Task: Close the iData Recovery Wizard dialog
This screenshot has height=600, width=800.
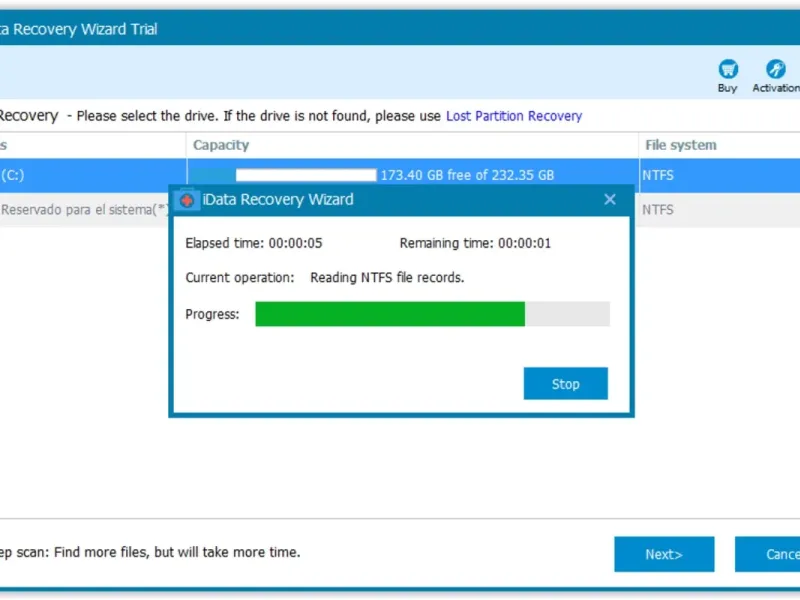Action: [x=610, y=199]
